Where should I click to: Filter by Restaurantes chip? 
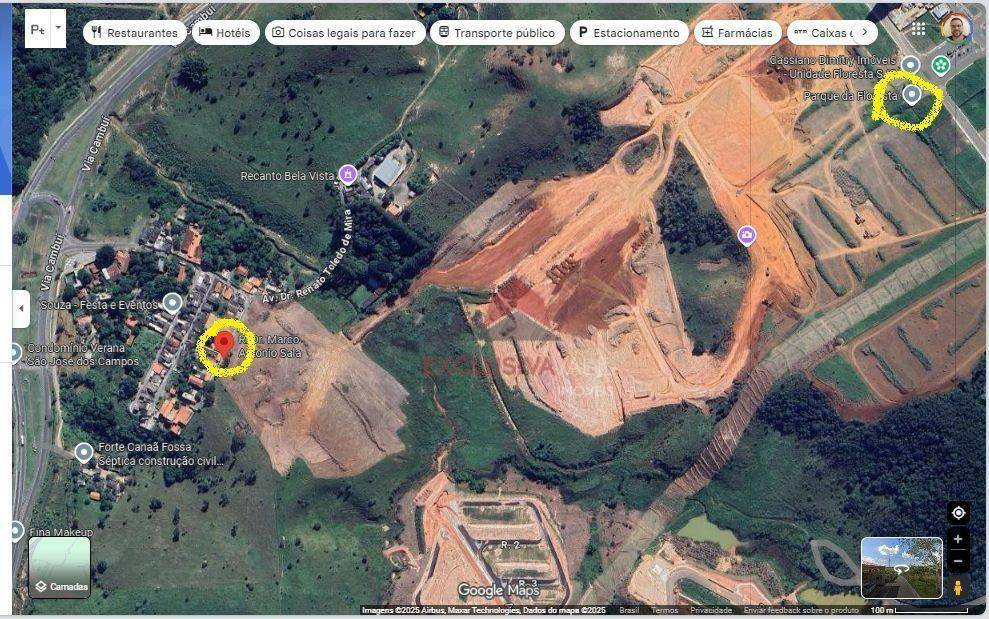coord(134,33)
